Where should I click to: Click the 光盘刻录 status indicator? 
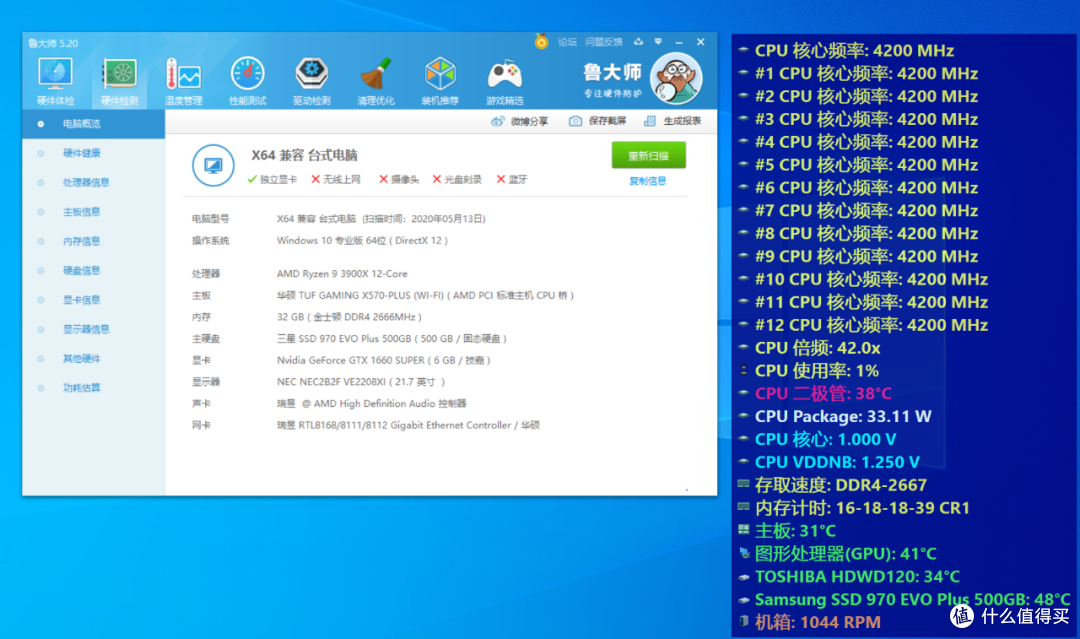click(x=457, y=179)
